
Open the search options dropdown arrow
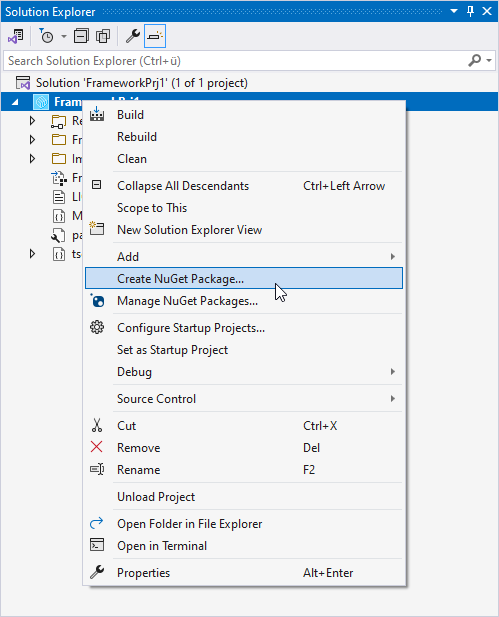[x=489, y=61]
